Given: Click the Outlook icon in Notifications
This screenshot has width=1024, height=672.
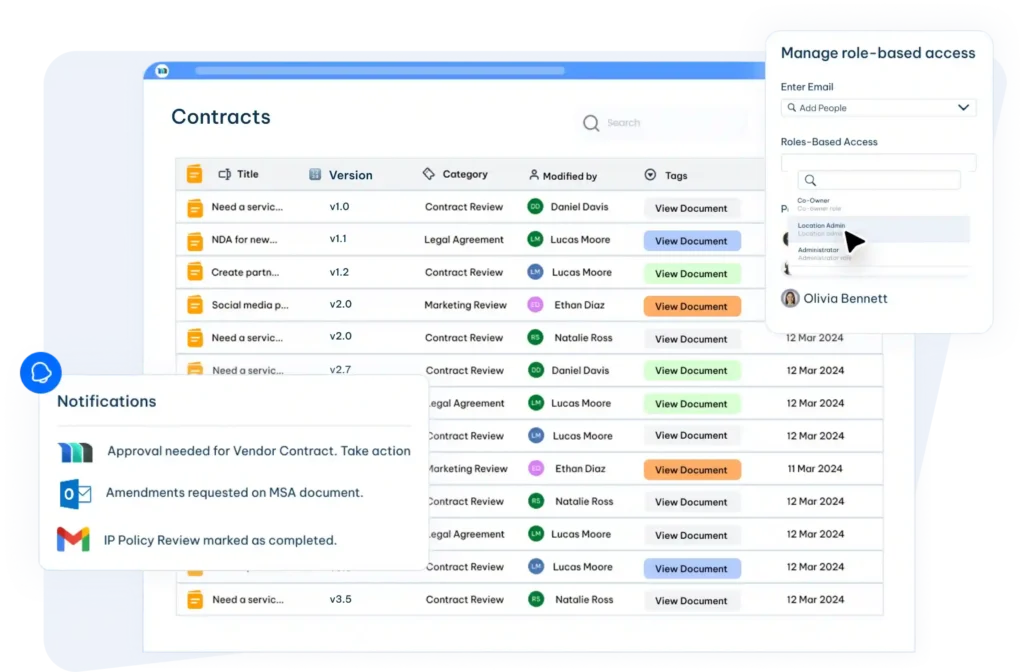Looking at the screenshot, I should [x=75, y=494].
